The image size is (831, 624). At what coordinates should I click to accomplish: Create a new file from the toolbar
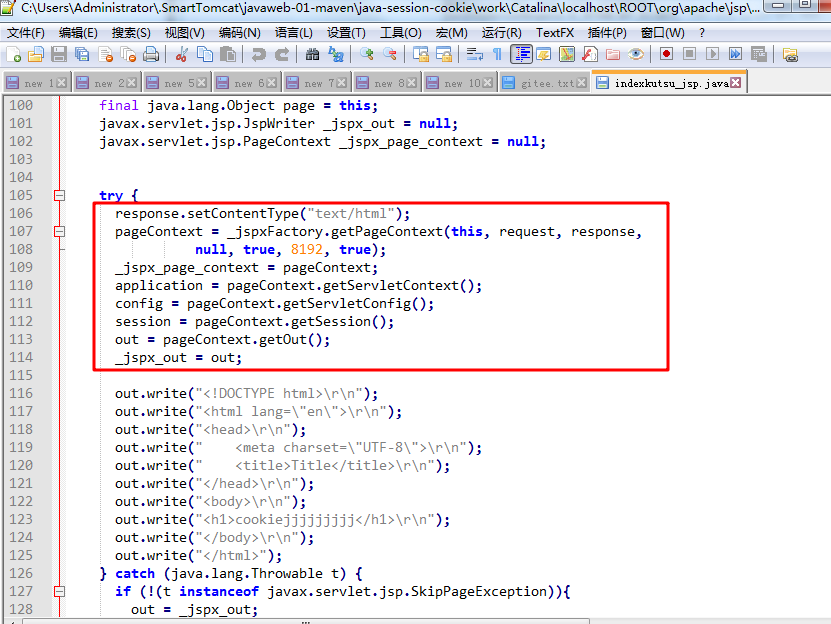point(13,55)
